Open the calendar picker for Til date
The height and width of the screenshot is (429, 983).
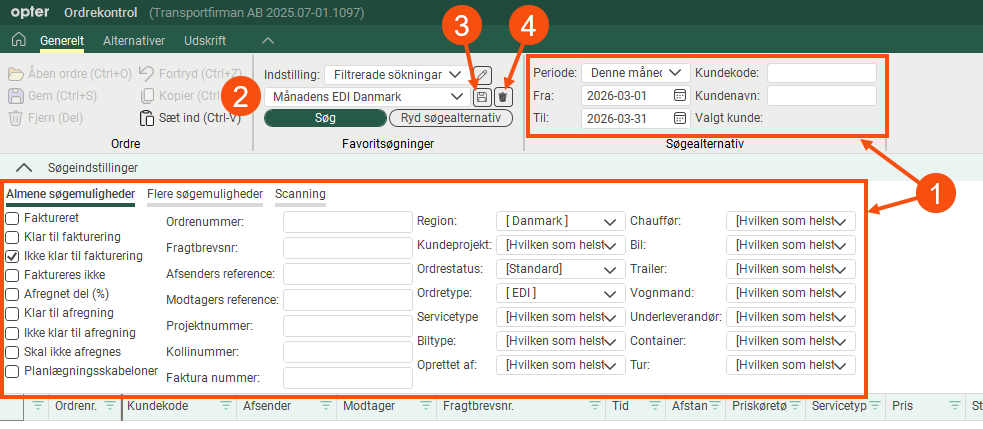680,118
